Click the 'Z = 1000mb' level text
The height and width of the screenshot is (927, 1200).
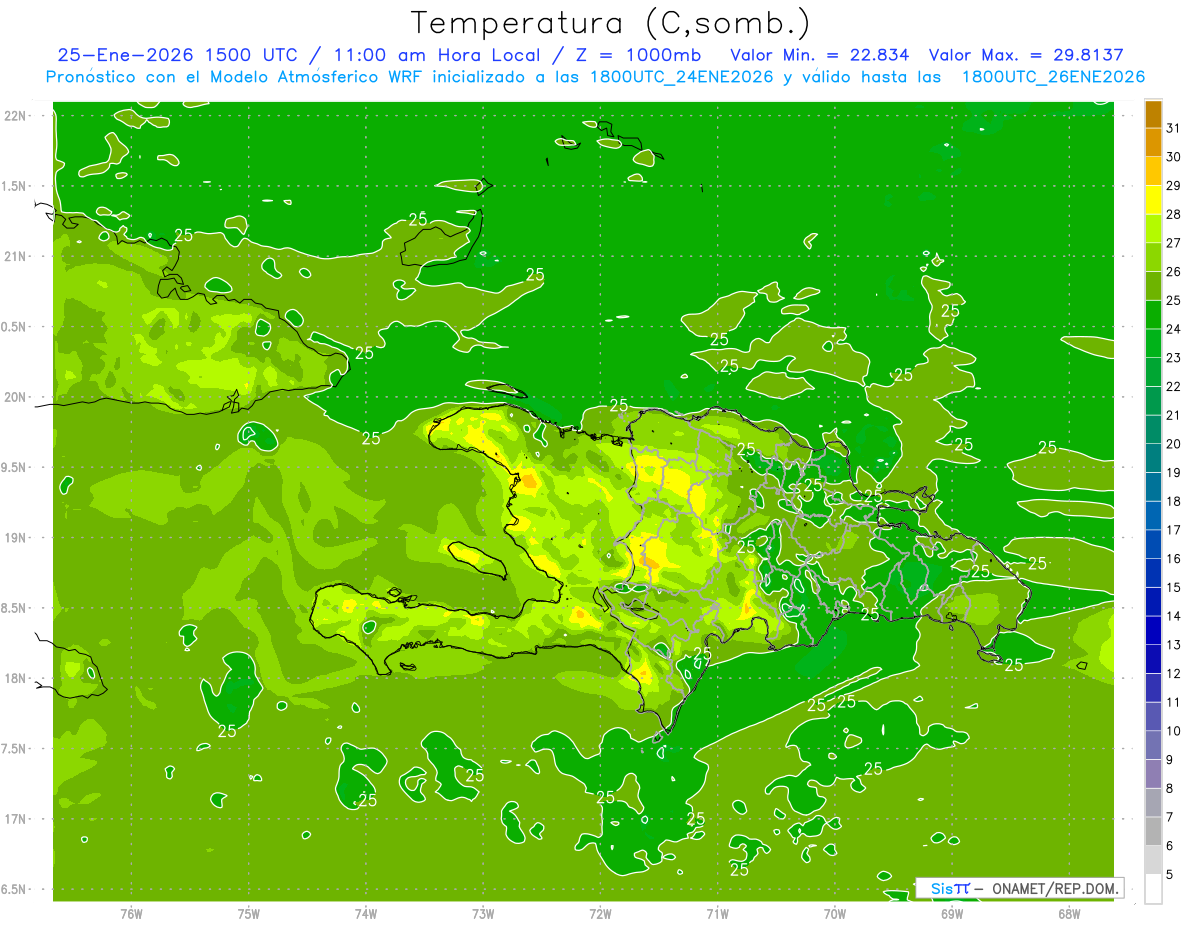636,55
